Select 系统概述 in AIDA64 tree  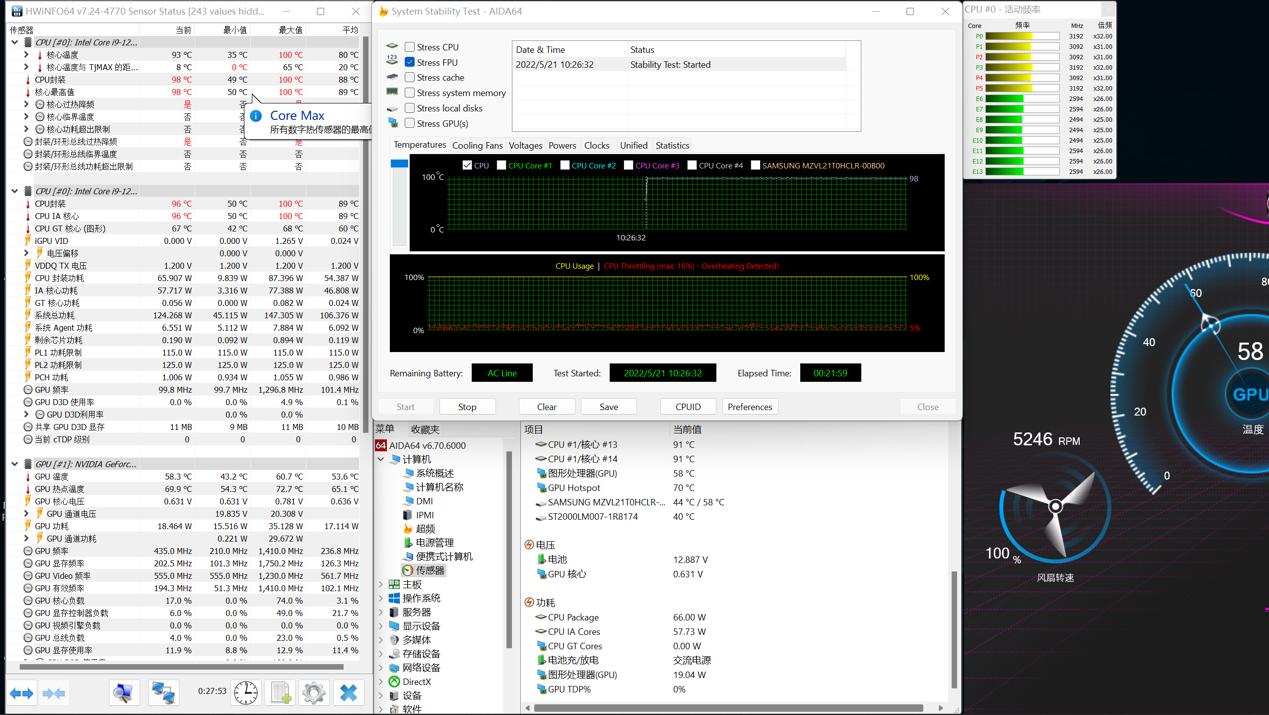[x=429, y=473]
